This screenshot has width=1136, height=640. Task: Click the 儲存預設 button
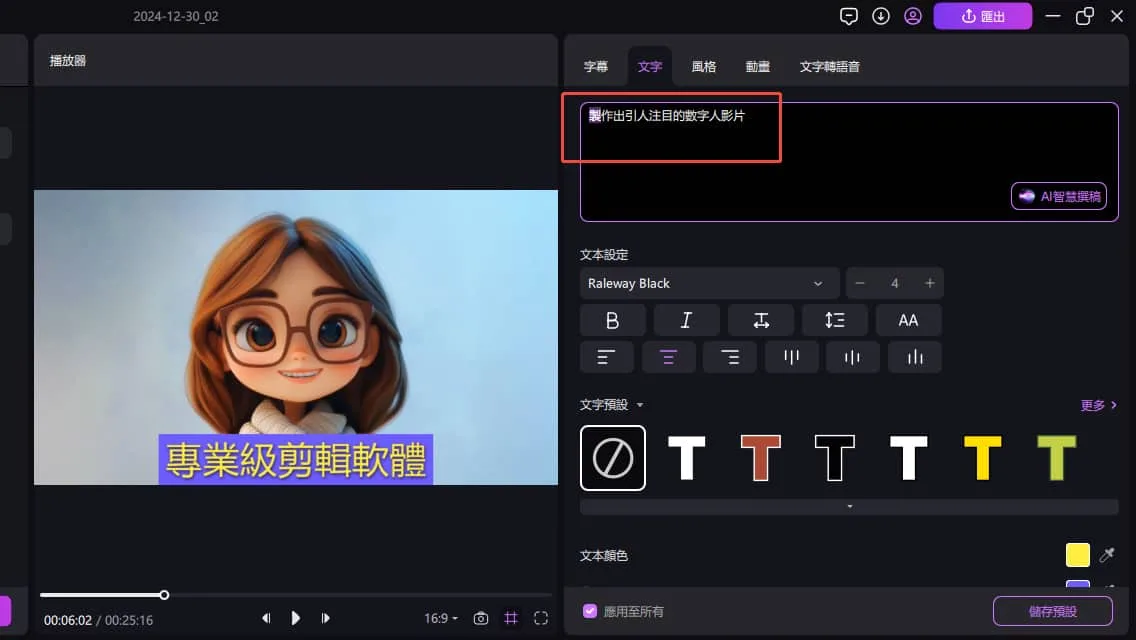click(x=1051, y=611)
